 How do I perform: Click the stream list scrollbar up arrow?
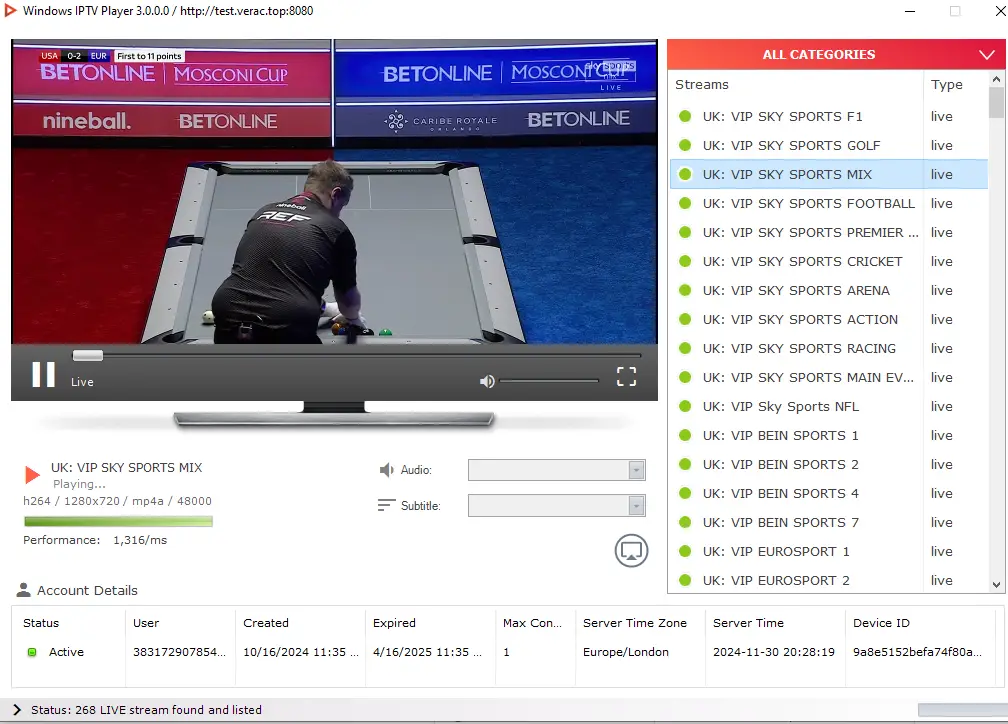[996, 79]
